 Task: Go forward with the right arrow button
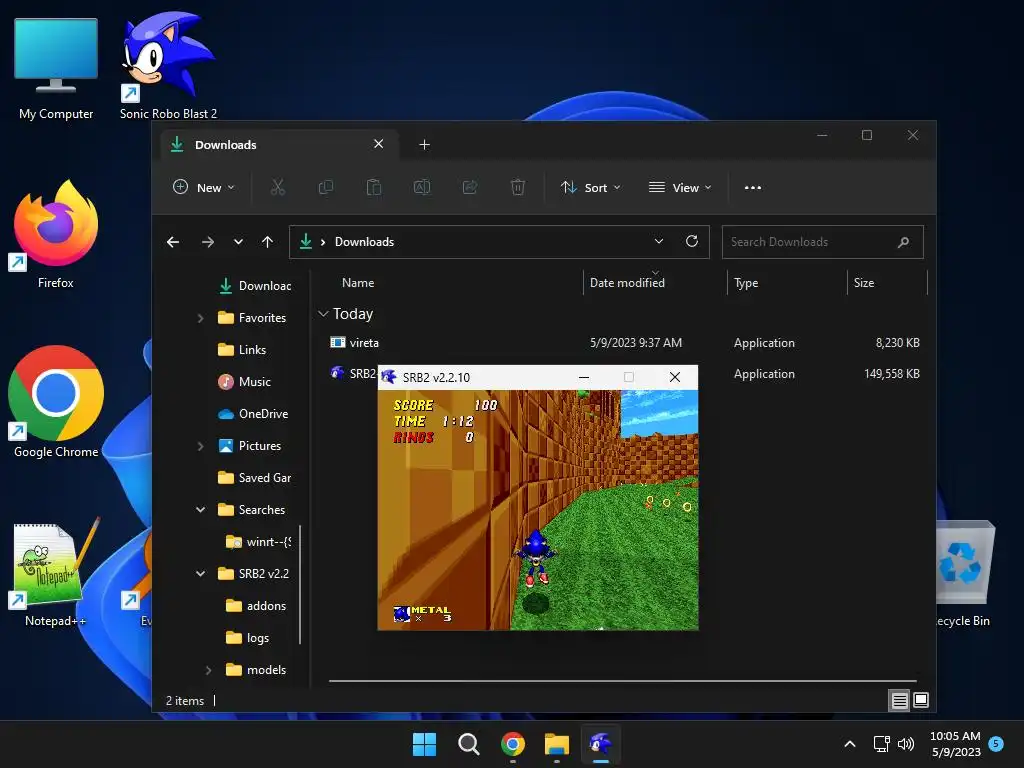208,242
